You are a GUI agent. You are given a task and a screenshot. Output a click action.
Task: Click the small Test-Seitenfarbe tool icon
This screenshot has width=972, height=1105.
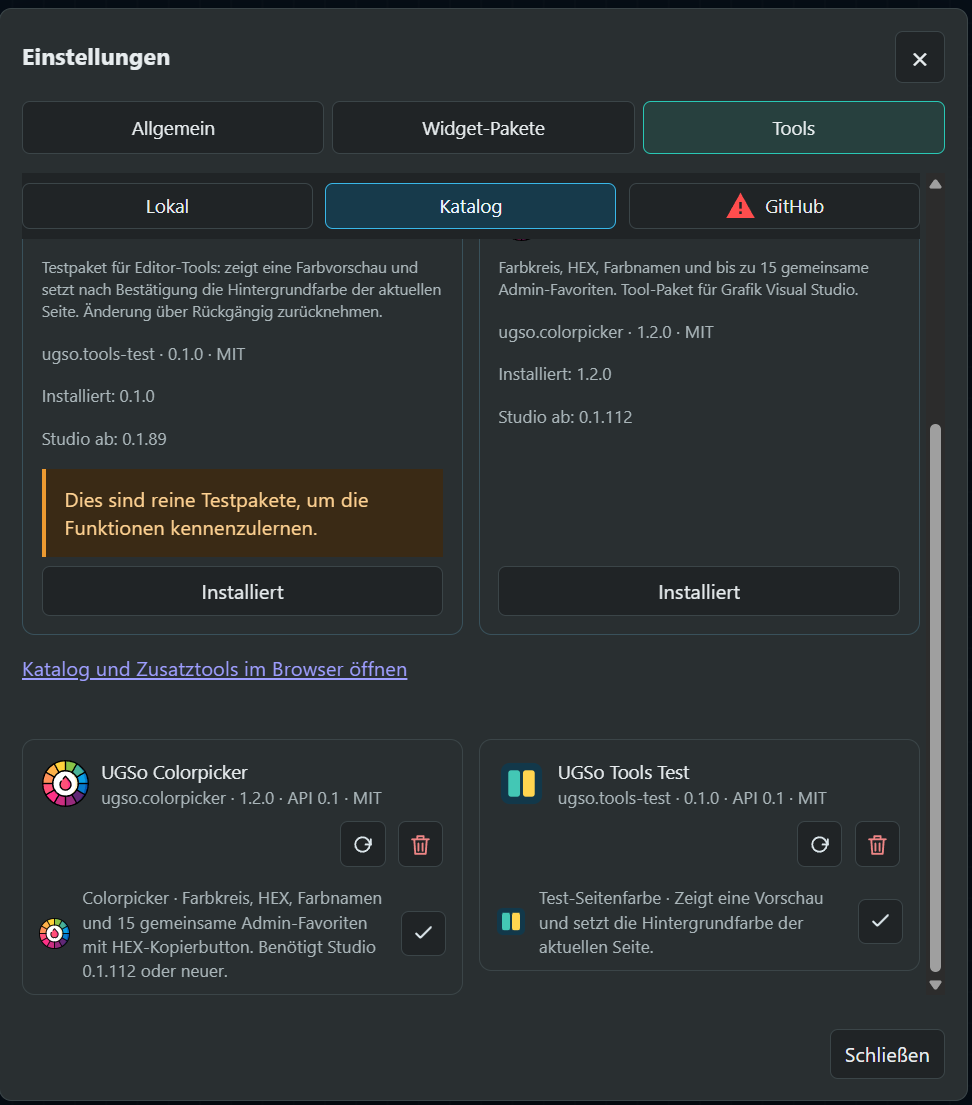coord(511,922)
